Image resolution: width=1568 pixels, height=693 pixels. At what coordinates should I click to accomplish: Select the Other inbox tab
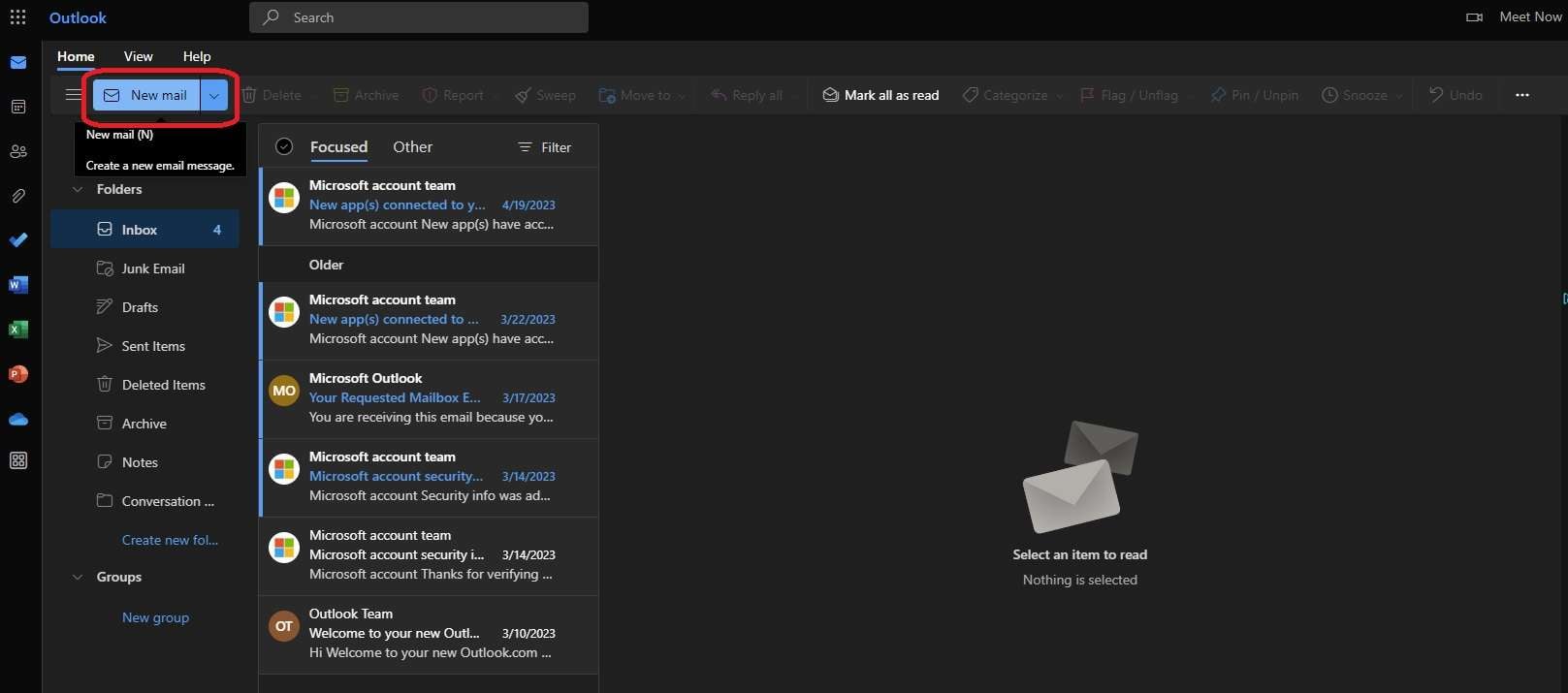412,146
